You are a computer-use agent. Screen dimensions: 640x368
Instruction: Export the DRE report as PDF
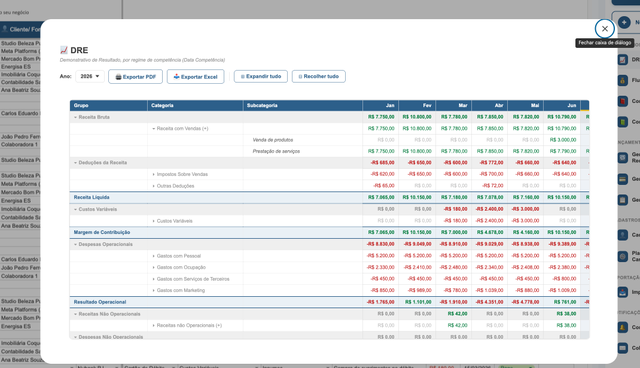(x=136, y=77)
